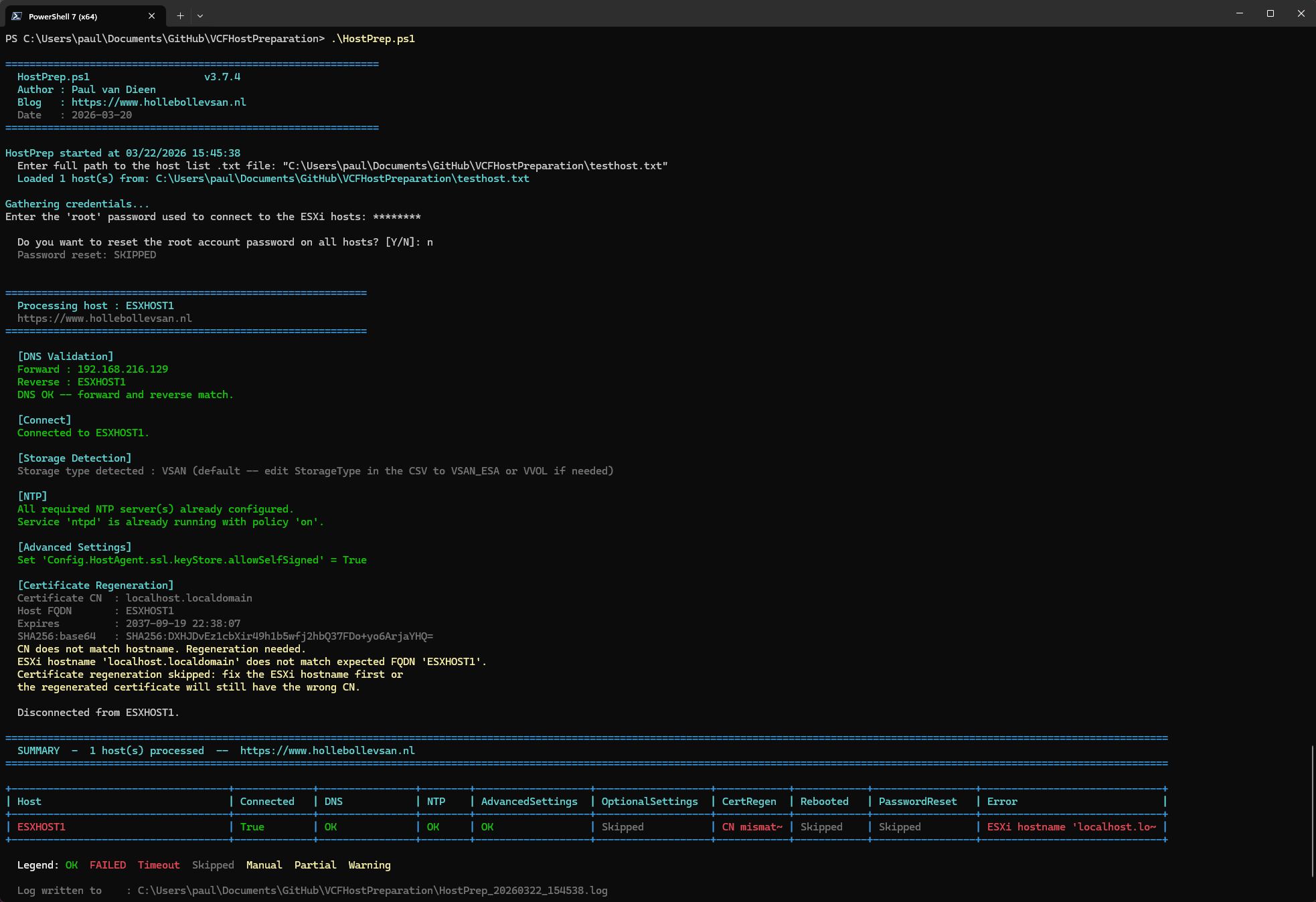Open a new terminal tab with plus
Screen dimensions: 1316x902
[x=180, y=16]
